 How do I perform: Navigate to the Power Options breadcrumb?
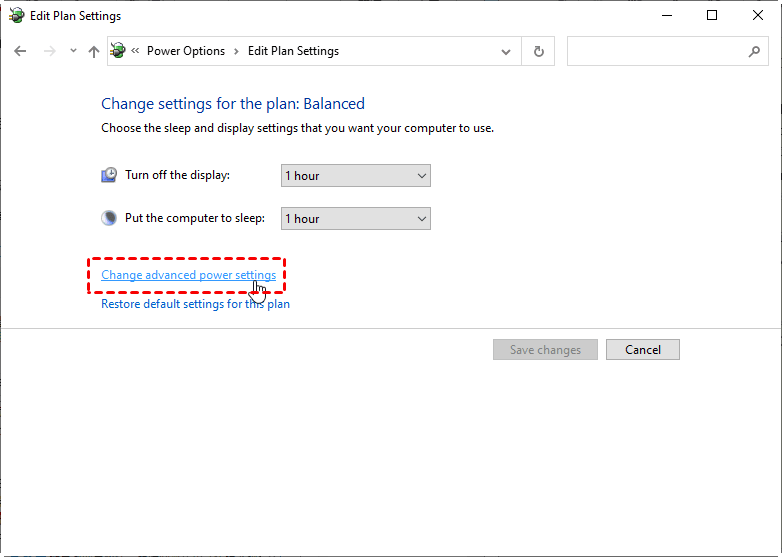[185, 51]
